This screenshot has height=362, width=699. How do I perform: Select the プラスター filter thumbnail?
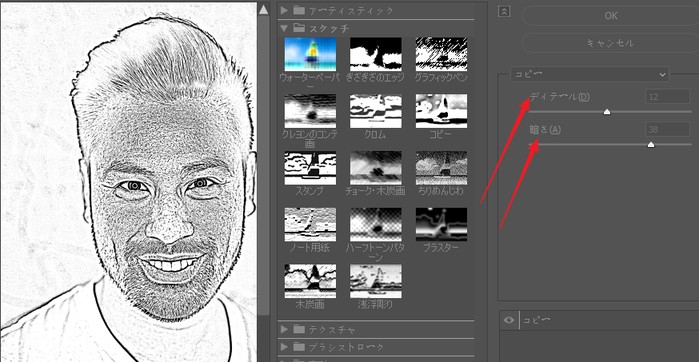point(441,224)
